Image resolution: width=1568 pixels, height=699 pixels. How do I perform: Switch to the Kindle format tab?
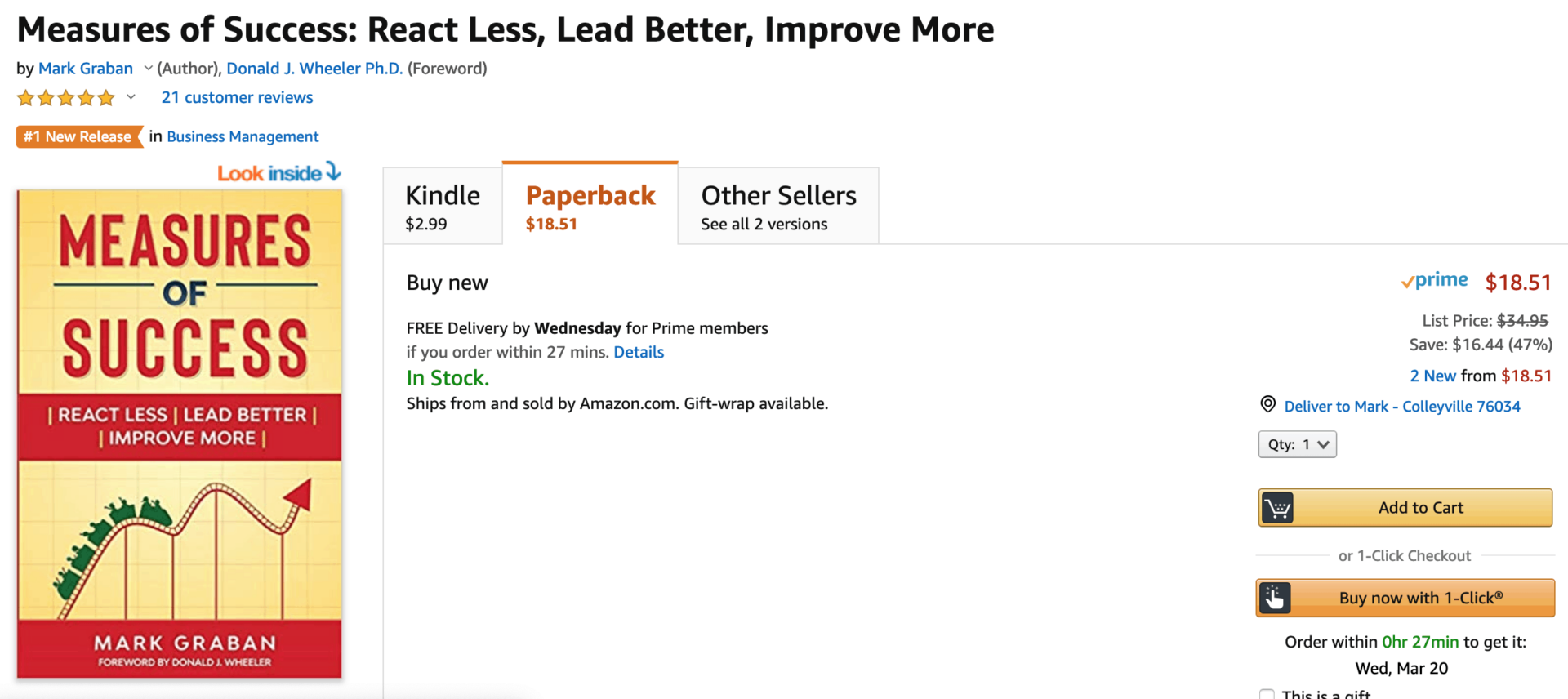[443, 207]
